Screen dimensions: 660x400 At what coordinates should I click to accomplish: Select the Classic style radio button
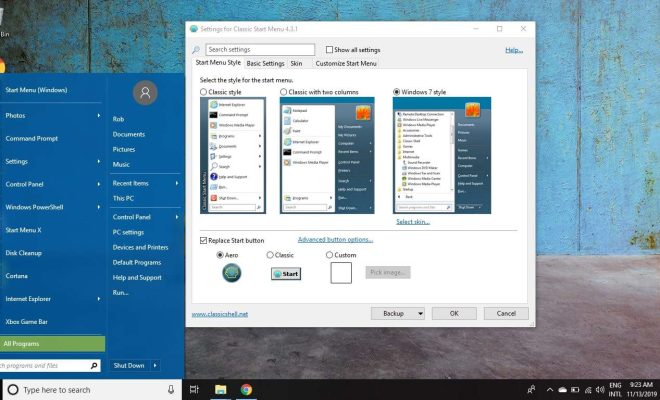click(x=204, y=92)
